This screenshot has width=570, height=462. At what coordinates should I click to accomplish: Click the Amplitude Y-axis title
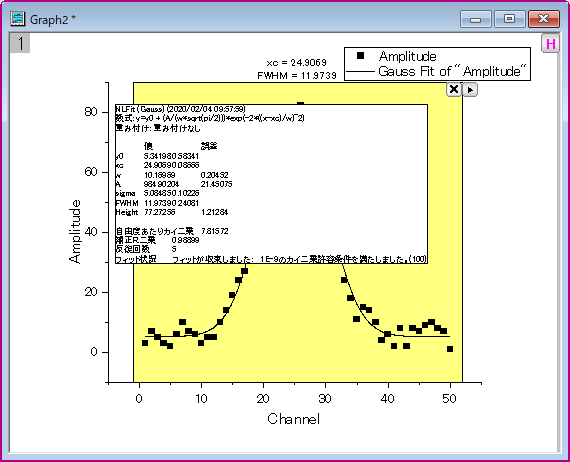tap(75, 232)
